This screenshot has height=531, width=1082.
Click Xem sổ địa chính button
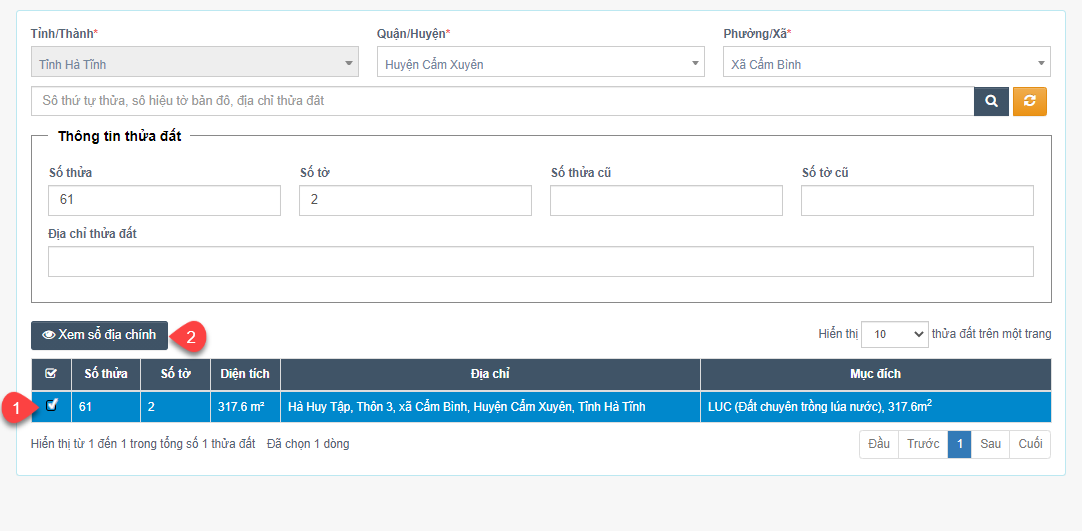pos(99,335)
